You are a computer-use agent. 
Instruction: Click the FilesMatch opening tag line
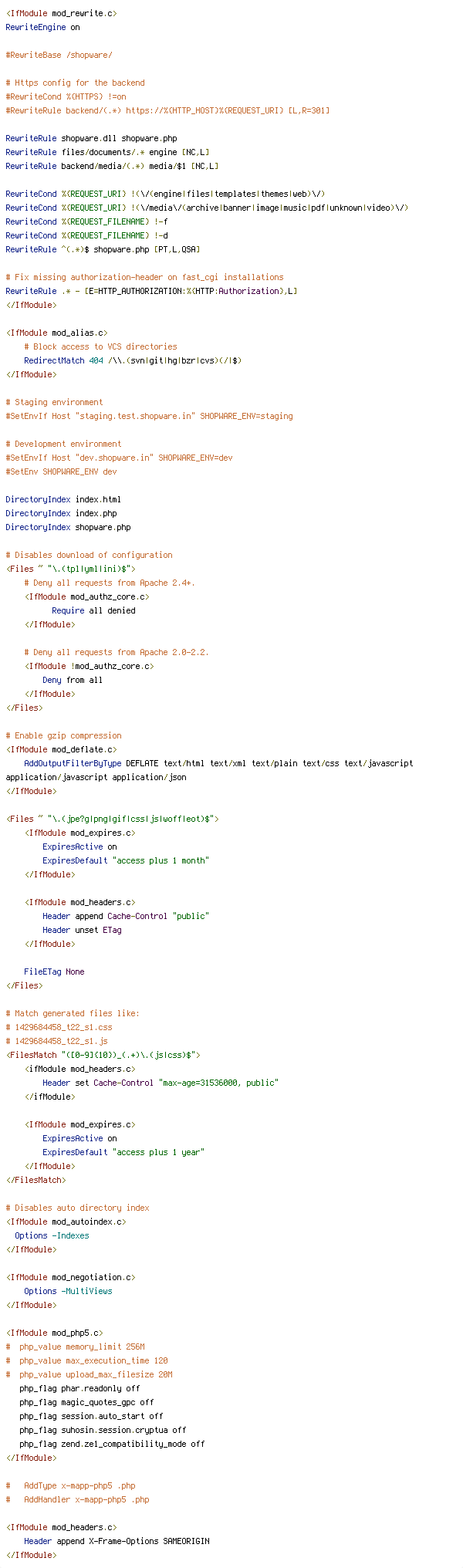coord(103,1055)
